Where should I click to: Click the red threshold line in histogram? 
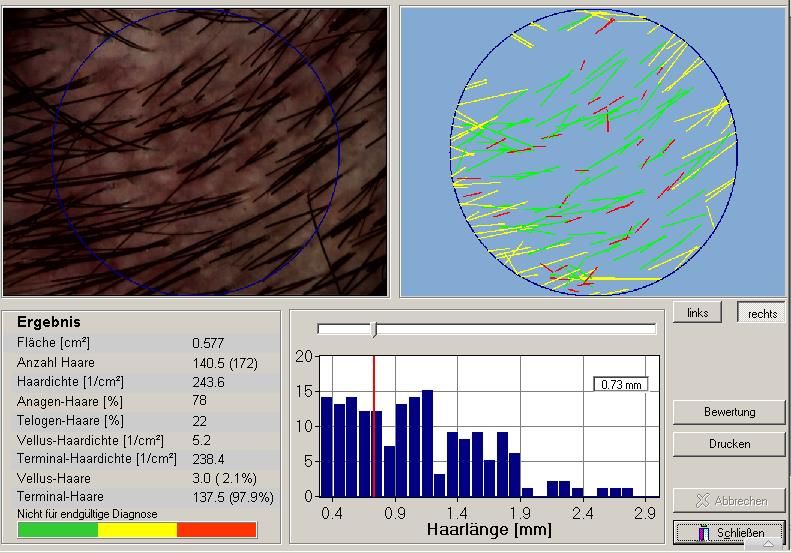[x=374, y=426]
